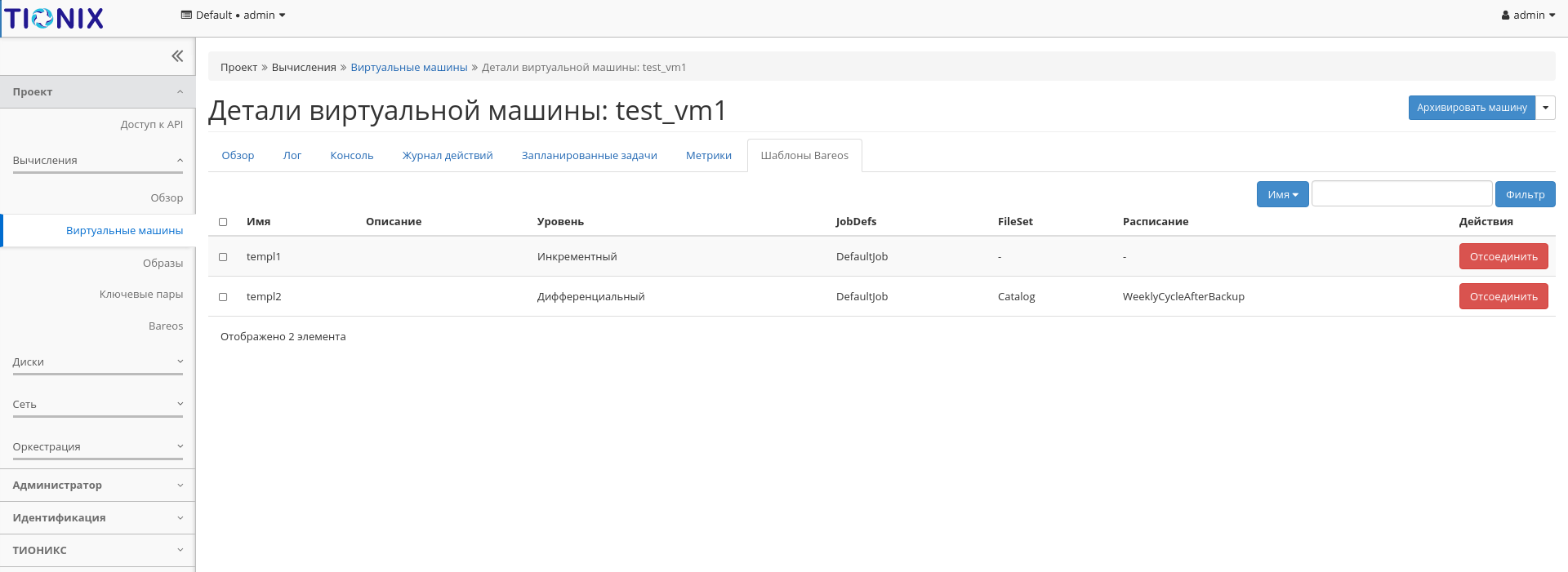The width and height of the screenshot is (1568, 572).
Task: Click the TIONIX logo
Action: pos(55,18)
